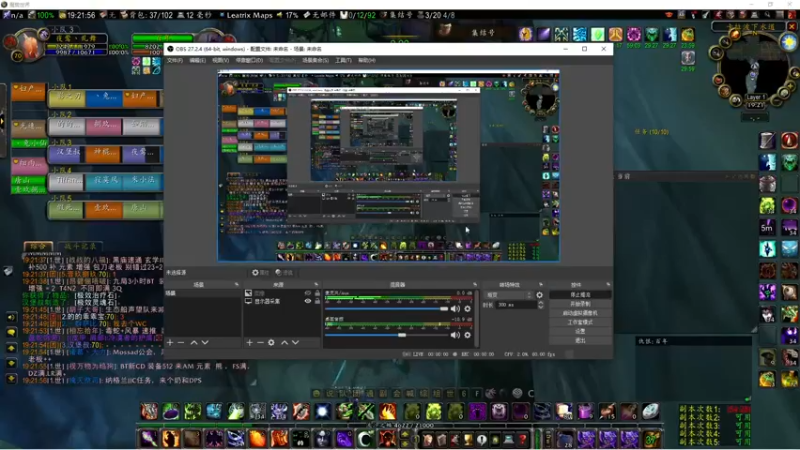
Task: Click the 5m timer icon on right bar
Action: (x=767, y=228)
